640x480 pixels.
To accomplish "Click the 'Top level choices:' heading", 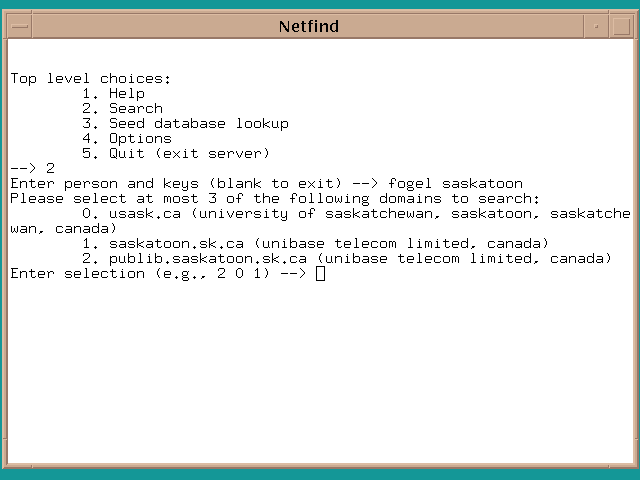I will (x=91, y=79).
